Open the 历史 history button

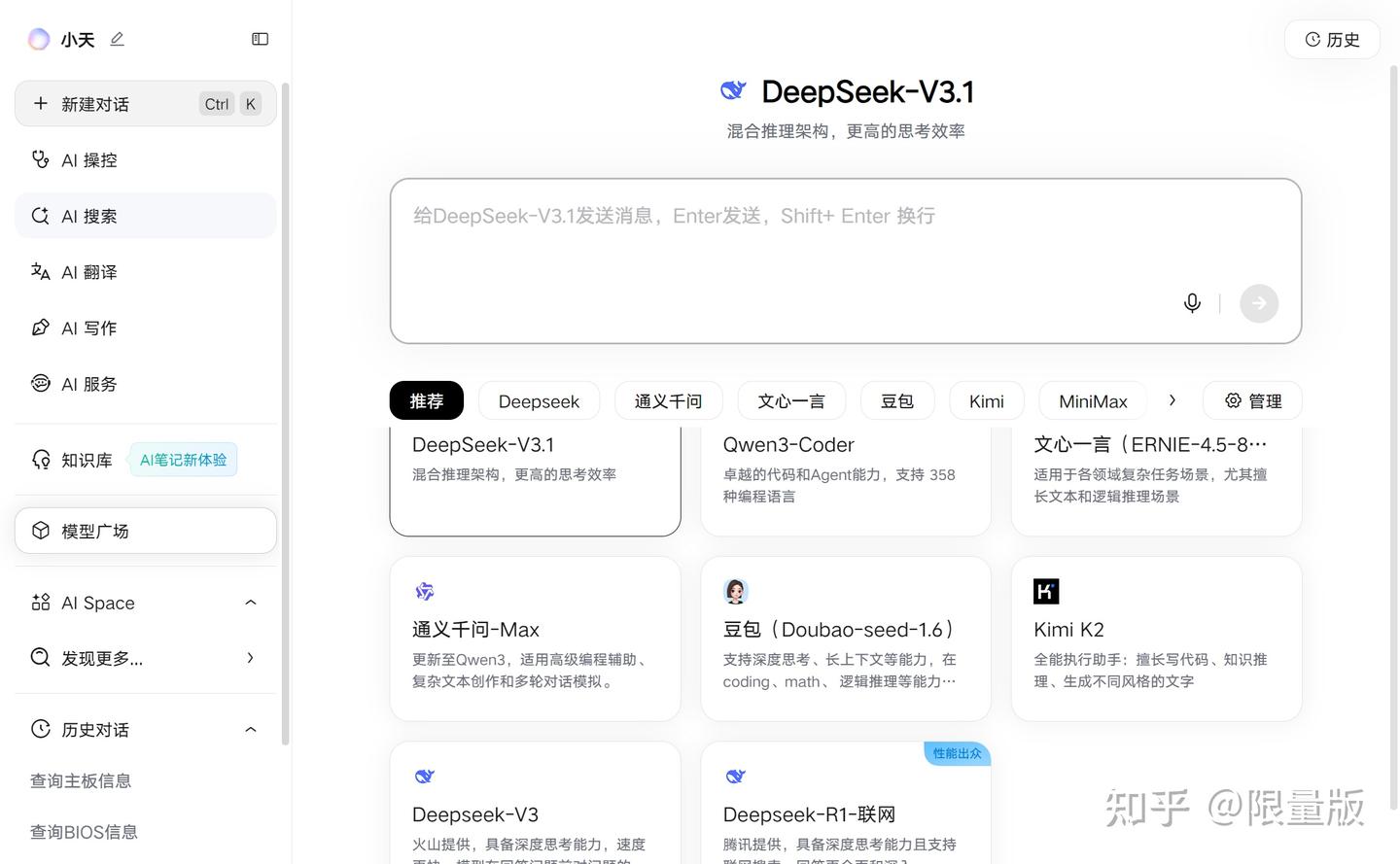(x=1332, y=39)
